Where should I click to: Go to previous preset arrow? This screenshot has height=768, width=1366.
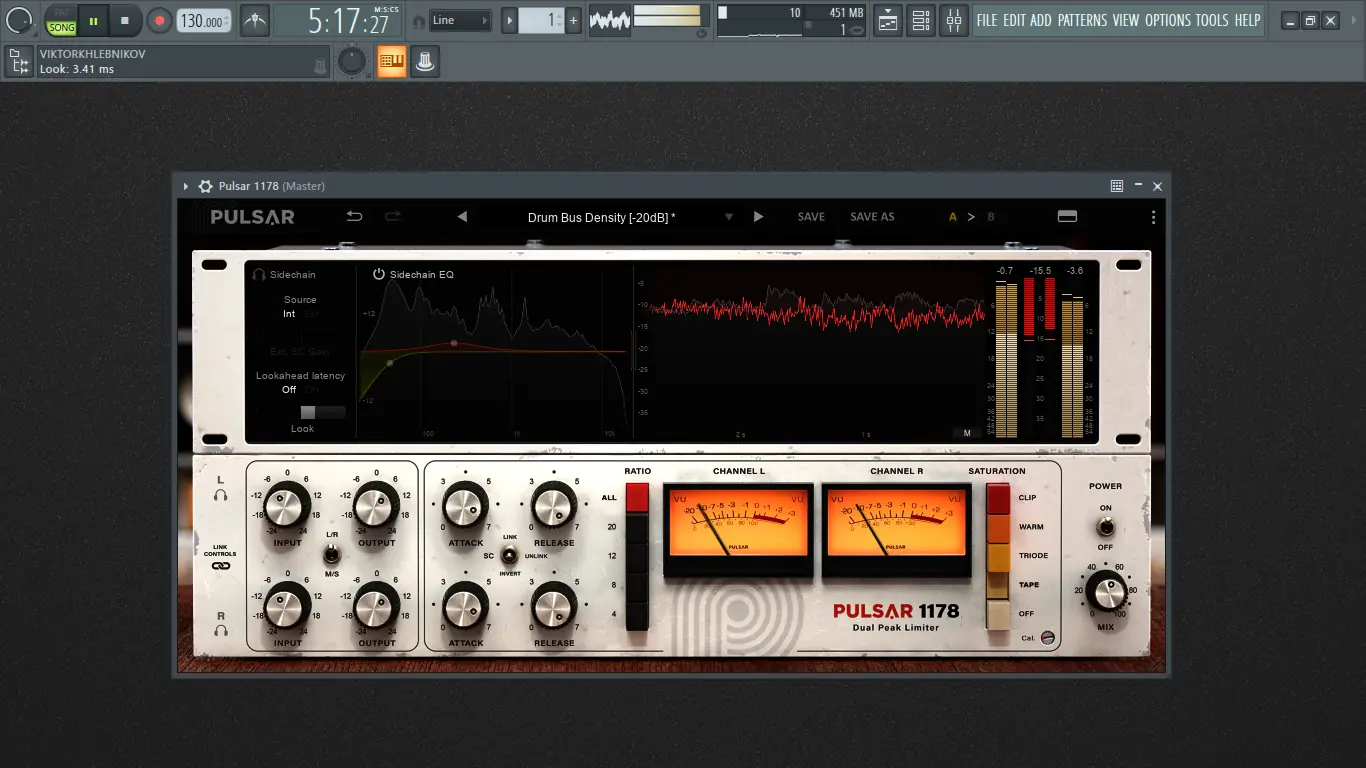(462, 216)
